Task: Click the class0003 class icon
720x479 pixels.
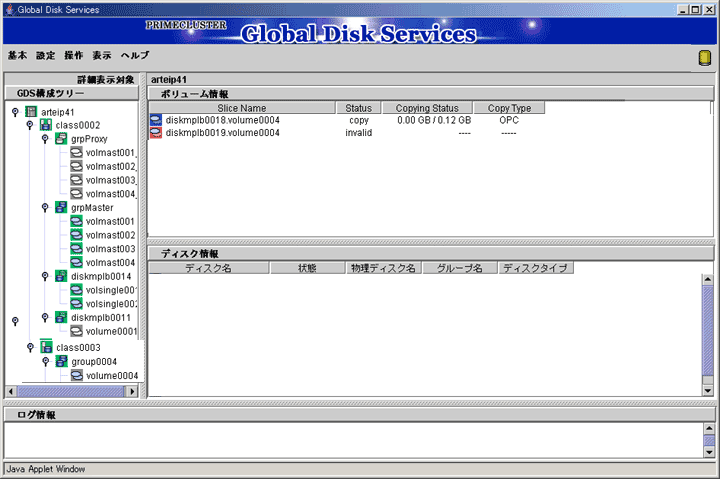Action: [46, 347]
